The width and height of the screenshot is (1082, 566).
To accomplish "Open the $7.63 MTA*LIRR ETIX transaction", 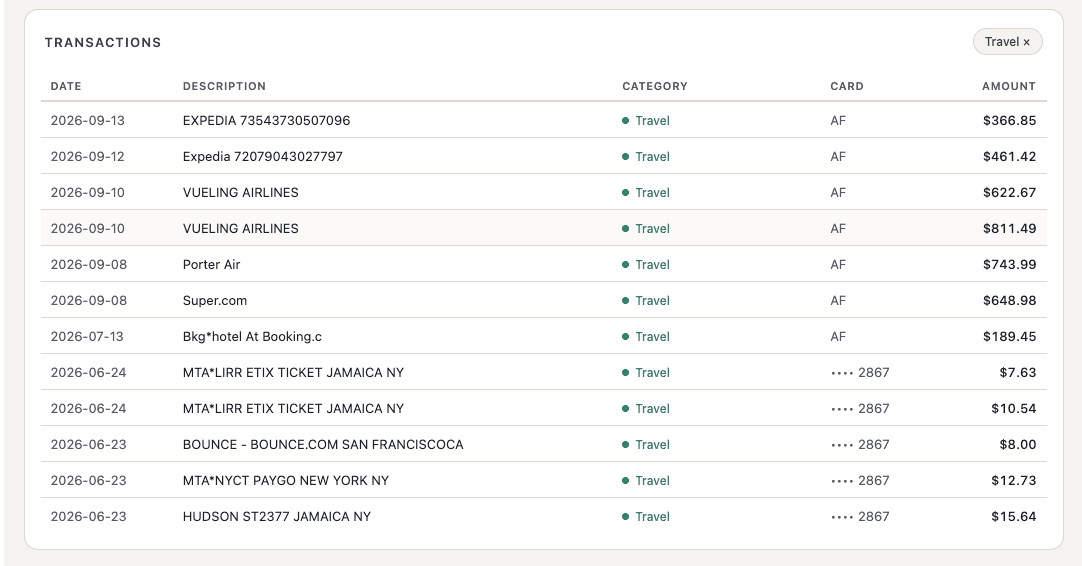I will tap(544, 372).
